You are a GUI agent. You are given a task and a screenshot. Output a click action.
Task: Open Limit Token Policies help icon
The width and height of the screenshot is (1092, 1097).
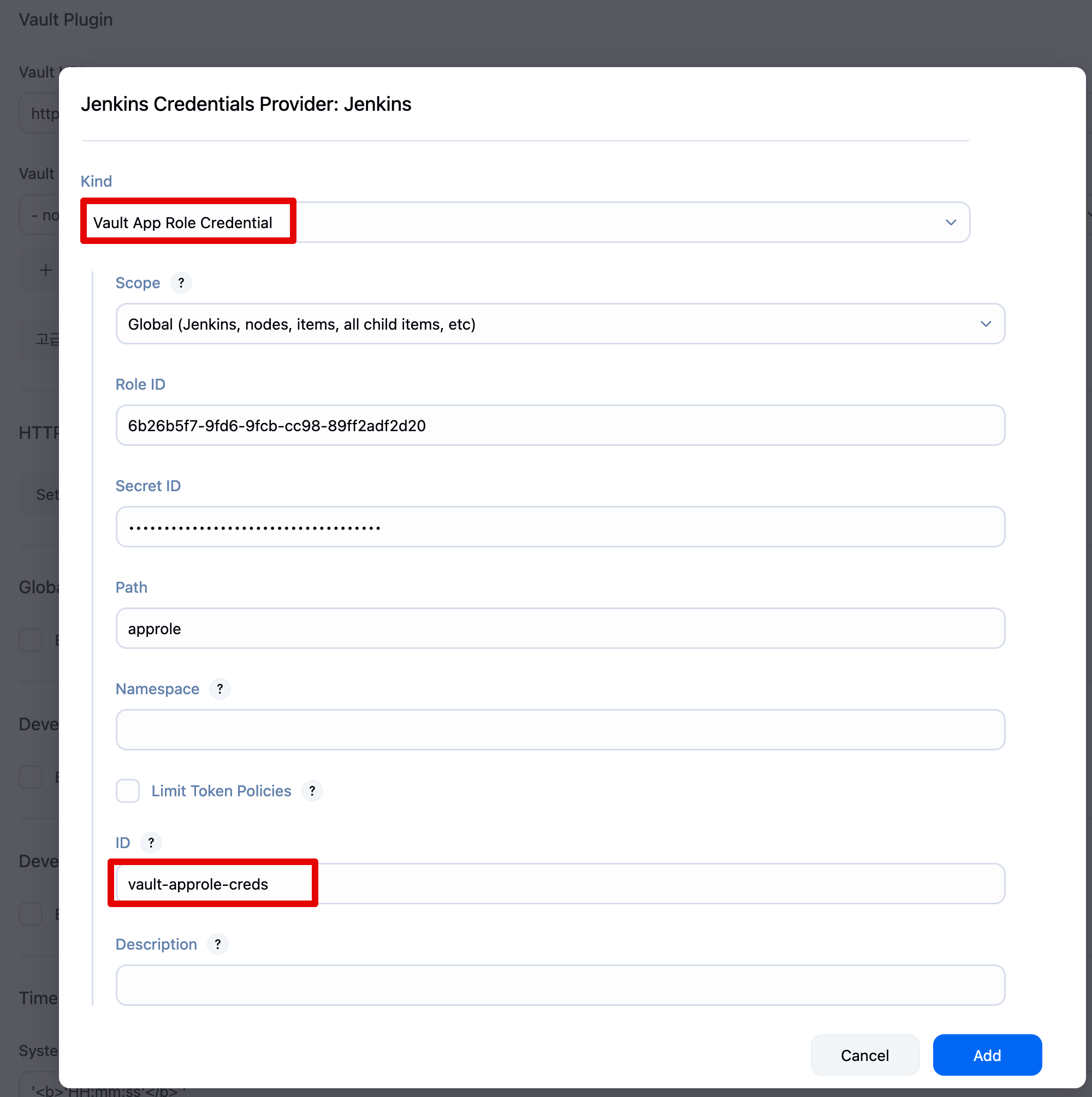[312, 790]
